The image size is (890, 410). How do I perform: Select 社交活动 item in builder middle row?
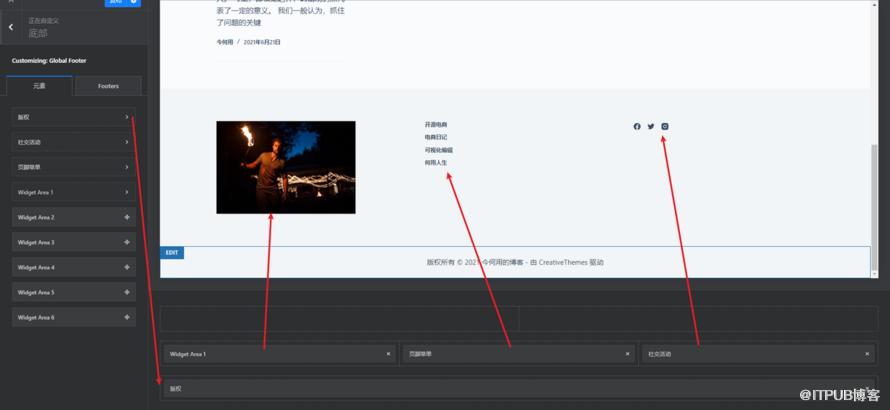759,354
